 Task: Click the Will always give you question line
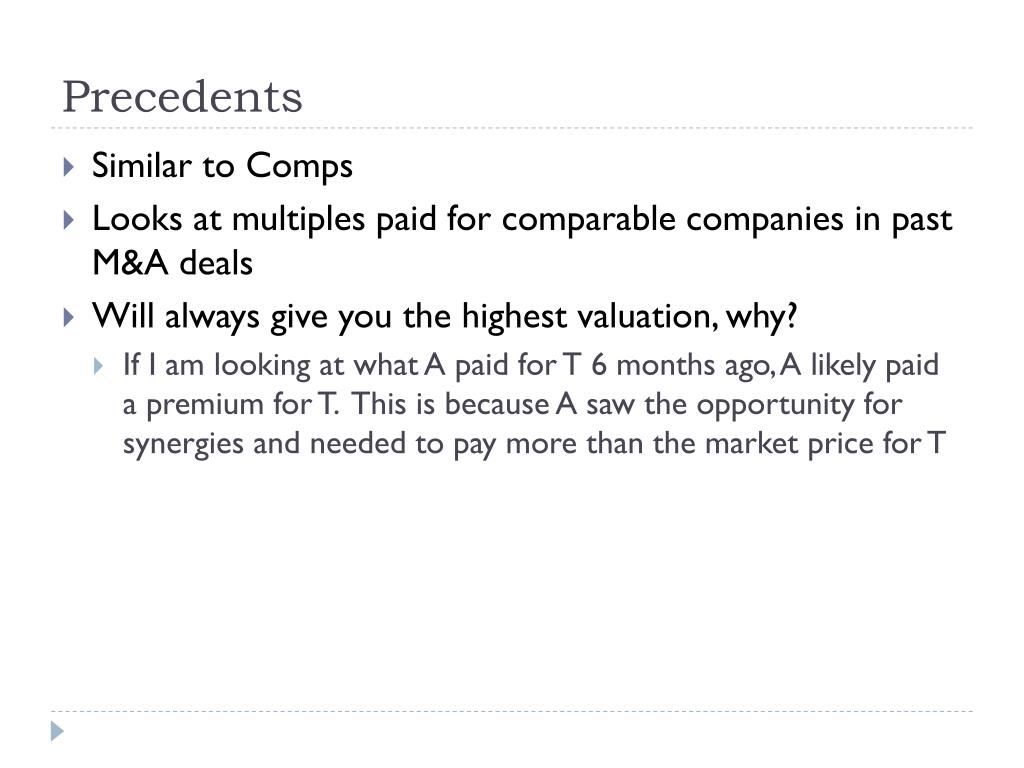(445, 318)
